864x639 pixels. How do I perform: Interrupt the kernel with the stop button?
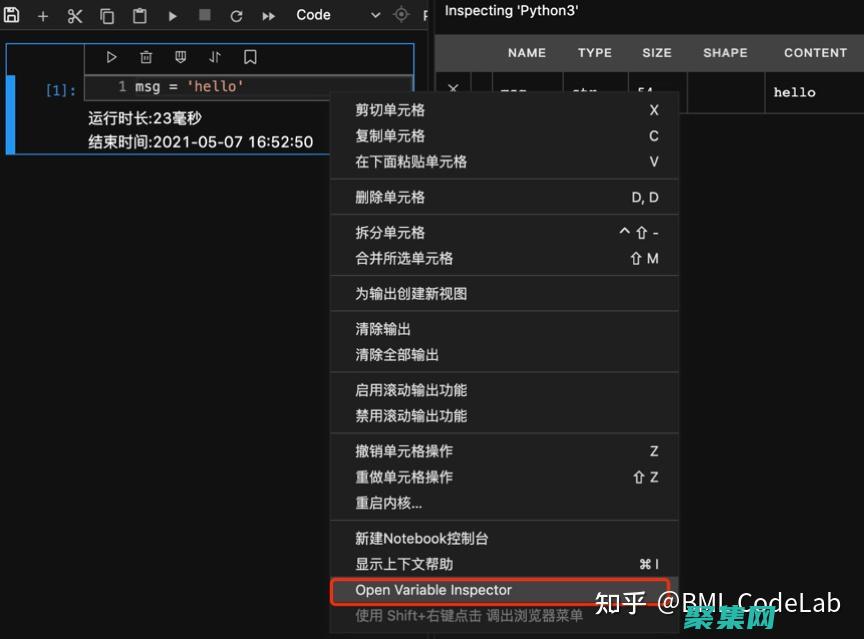point(205,15)
